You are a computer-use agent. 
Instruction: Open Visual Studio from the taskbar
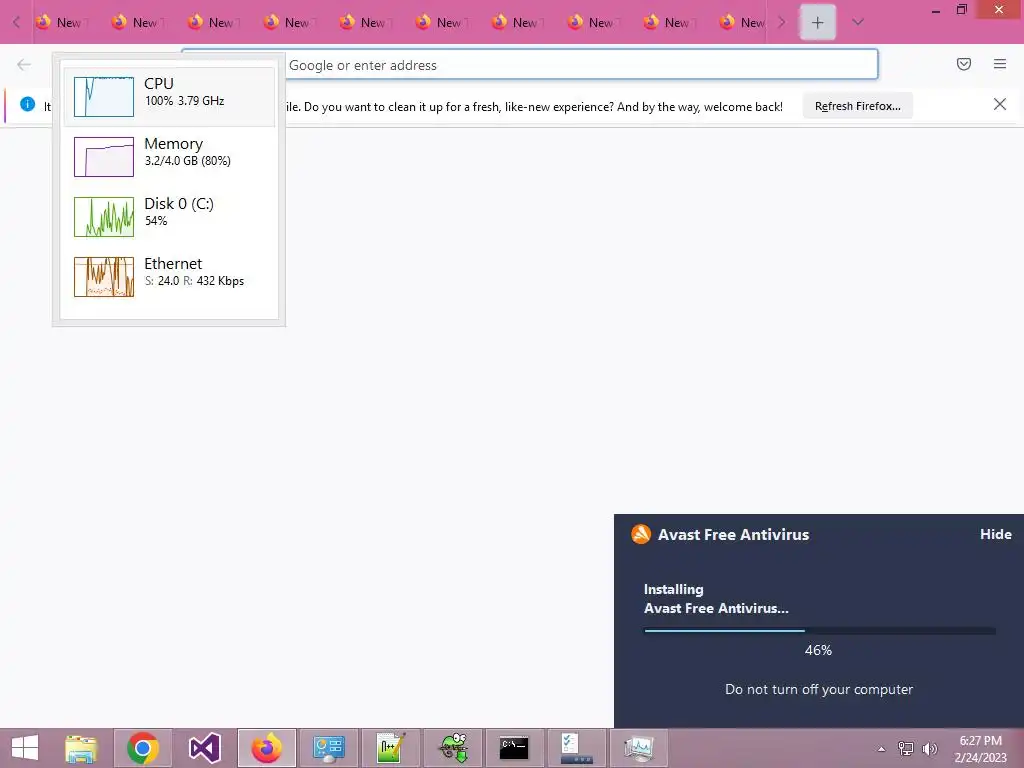(204, 748)
